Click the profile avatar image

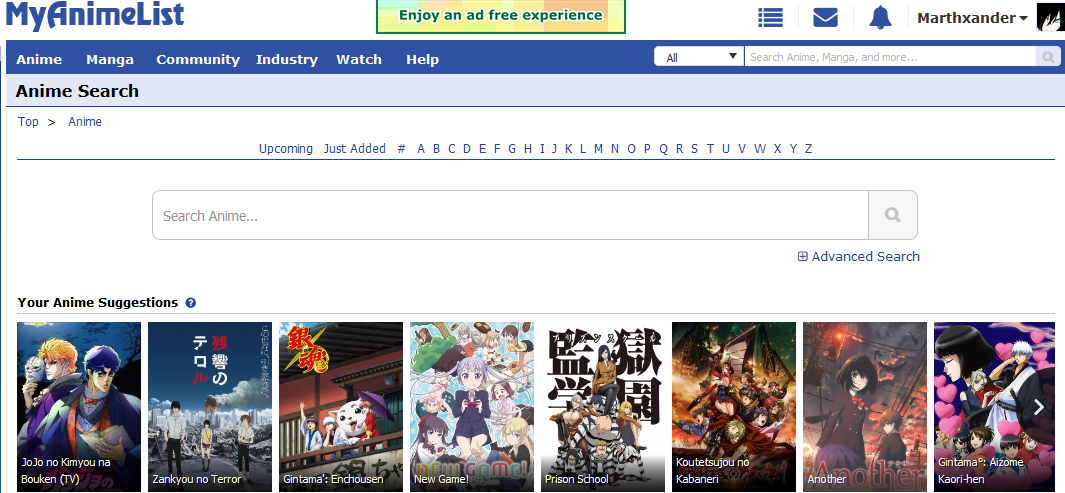click(x=1051, y=18)
